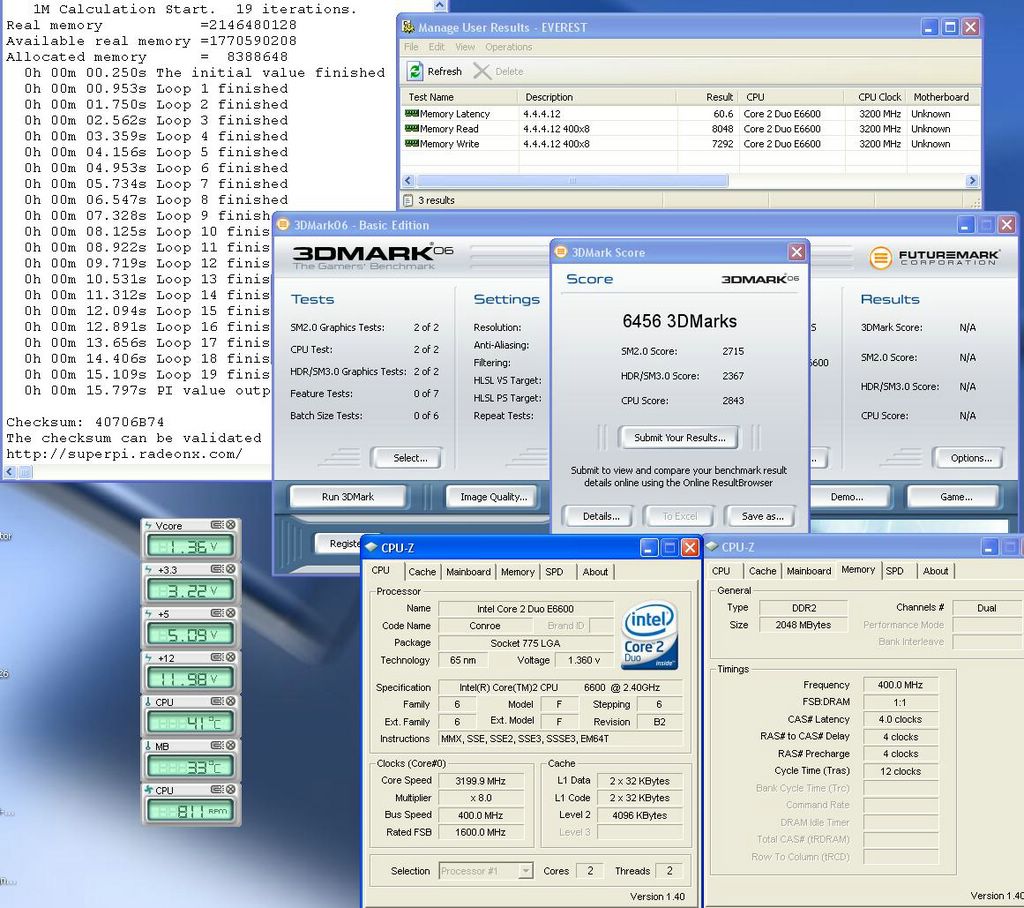
Task: Open settings icon on CPU temperature gadget
Action: click(217, 702)
